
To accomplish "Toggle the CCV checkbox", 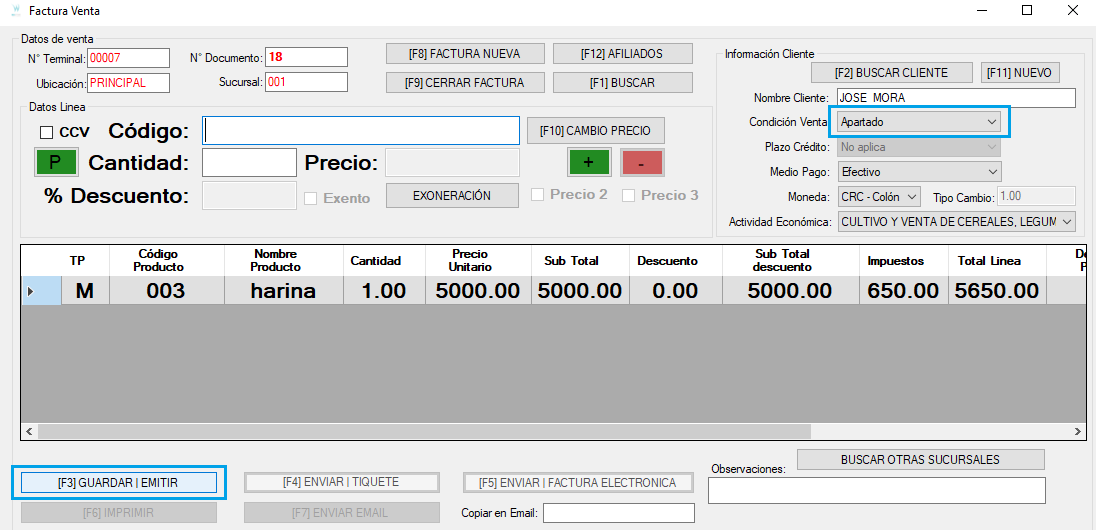I will [x=47, y=131].
